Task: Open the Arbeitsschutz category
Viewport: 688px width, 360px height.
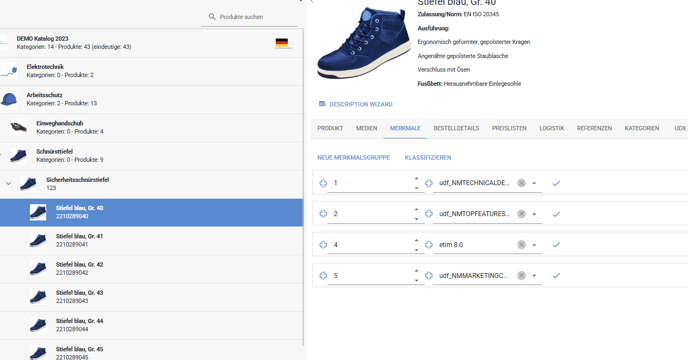Action: [x=151, y=99]
